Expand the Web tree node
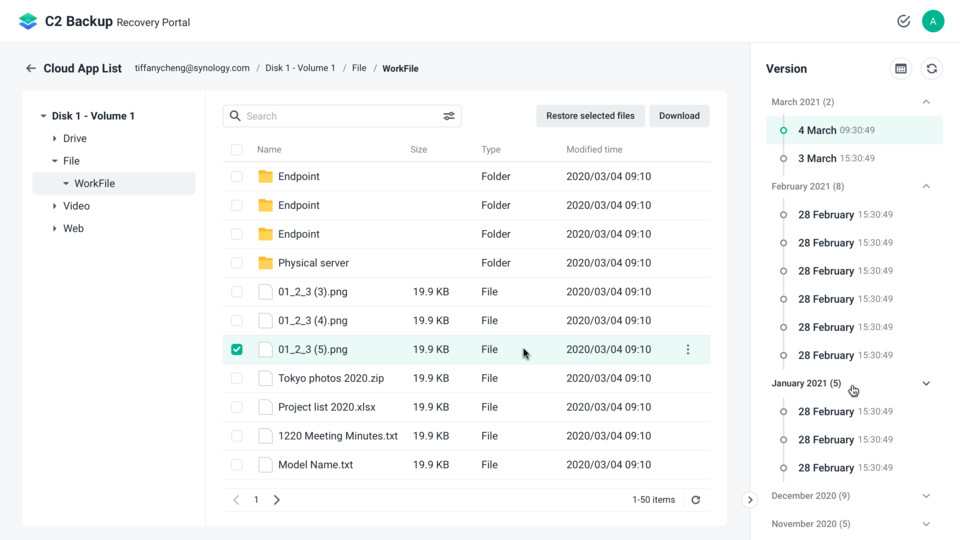Viewport: 960px width, 540px height. coord(54,228)
